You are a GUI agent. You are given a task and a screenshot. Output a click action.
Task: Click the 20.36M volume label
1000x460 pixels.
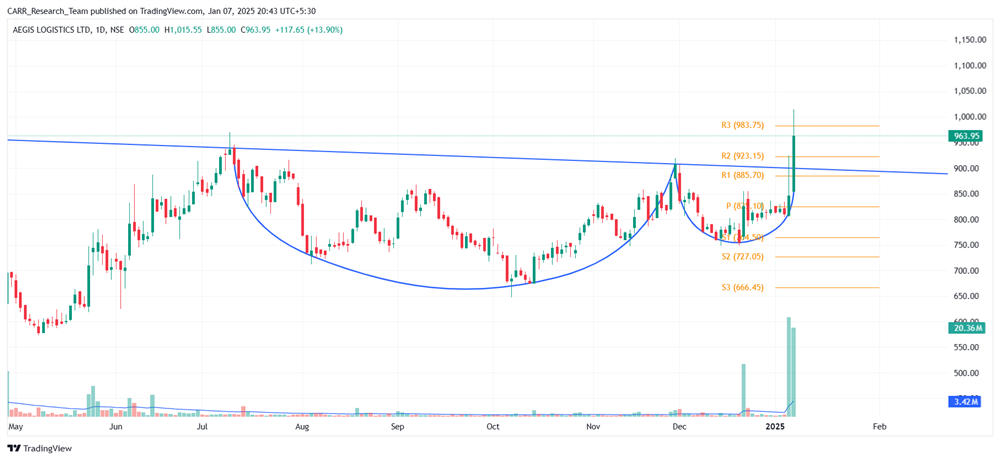tap(967, 329)
